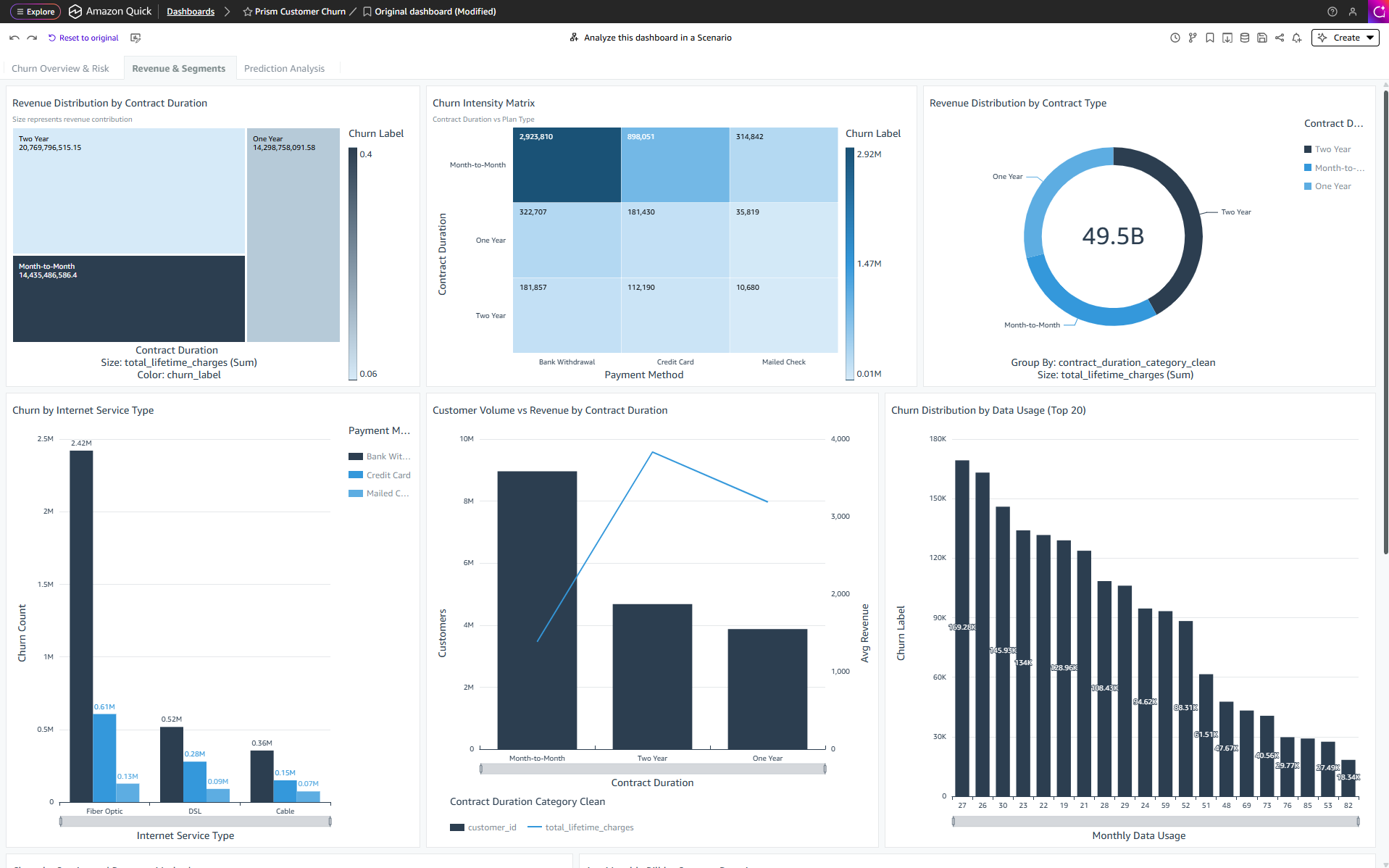This screenshot has height=868, width=1389.
Task: Click the bell alert icon
Action: [1297, 38]
